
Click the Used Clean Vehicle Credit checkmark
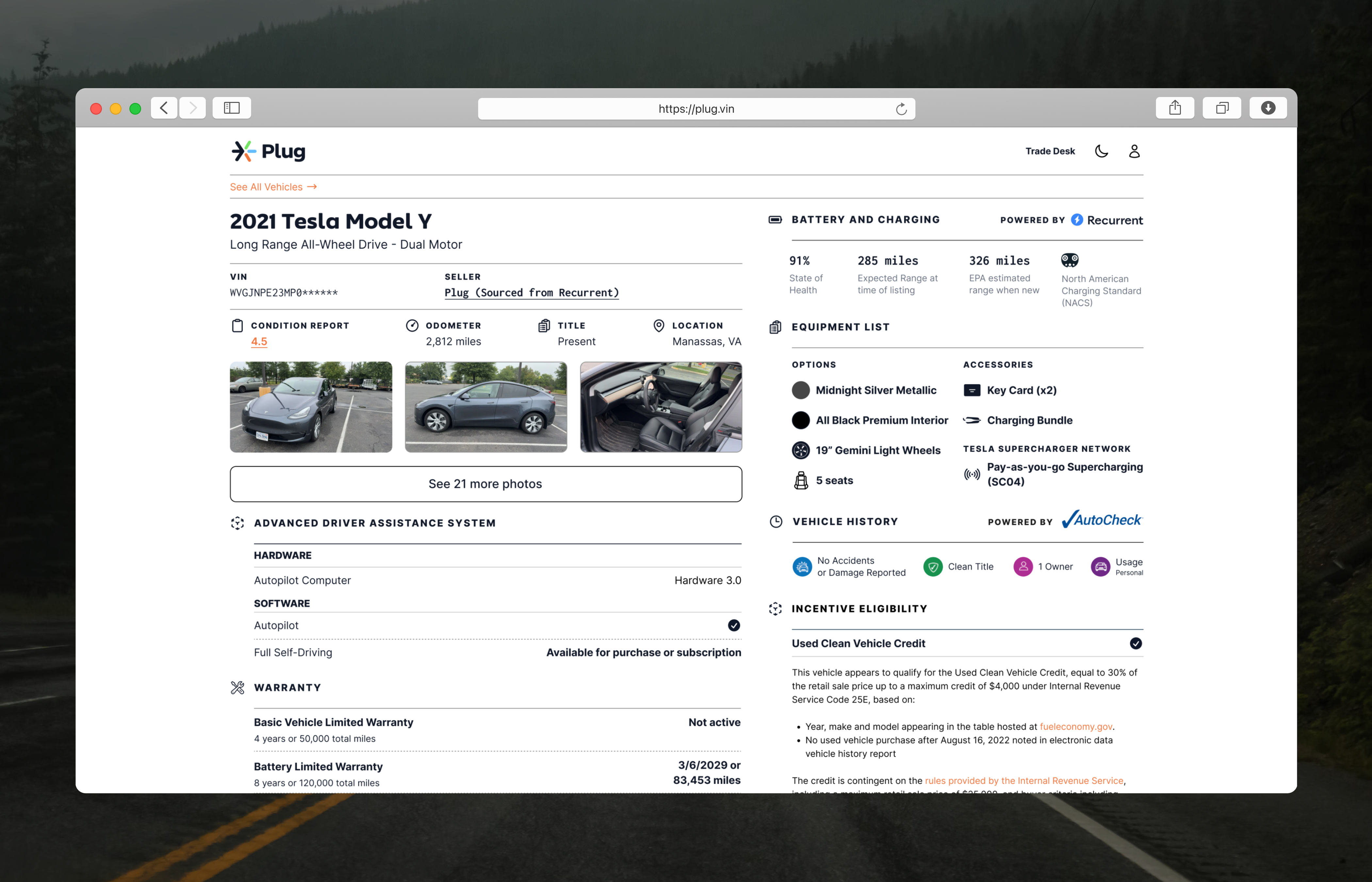[1135, 644]
